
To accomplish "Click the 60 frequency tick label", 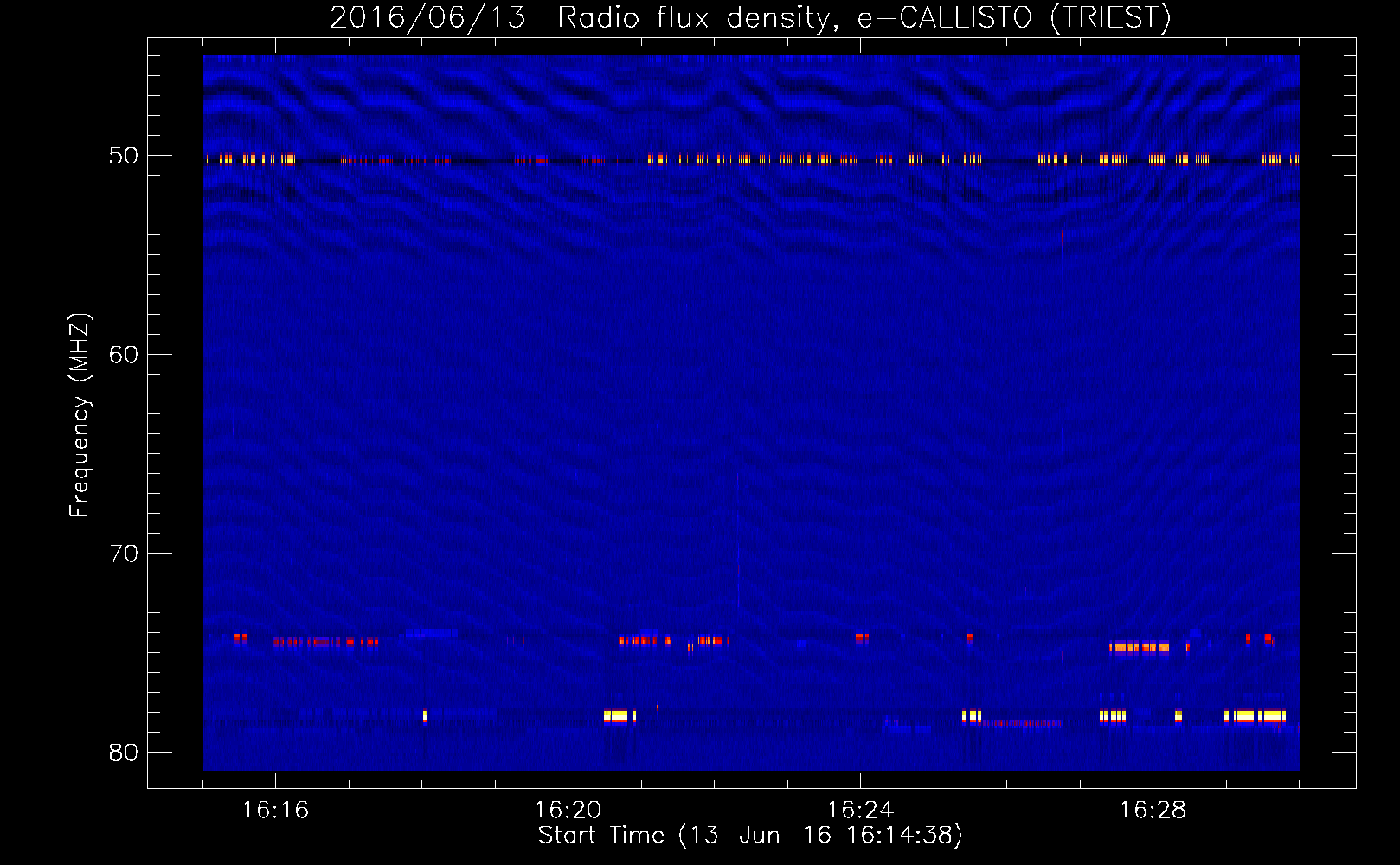I will coord(124,355).
